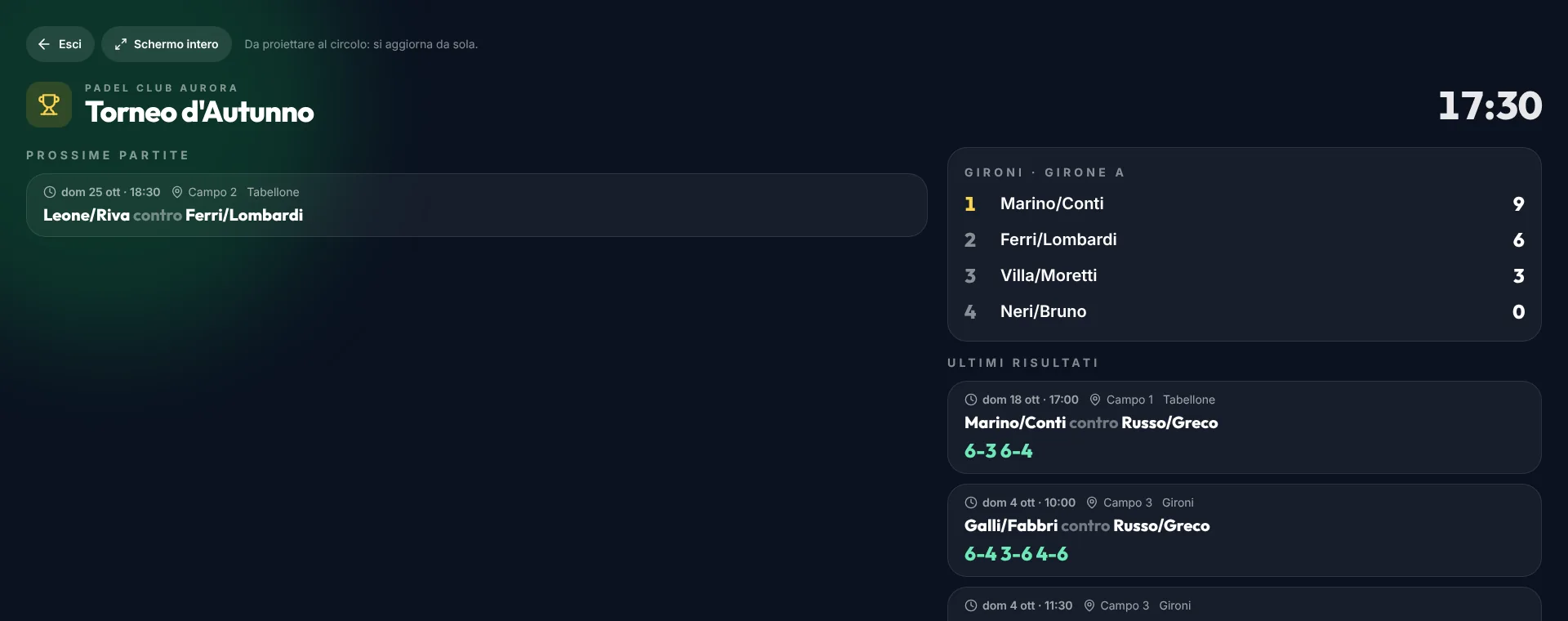
Task: Click Villa/Moretti's 3 points value
Action: 1518,275
